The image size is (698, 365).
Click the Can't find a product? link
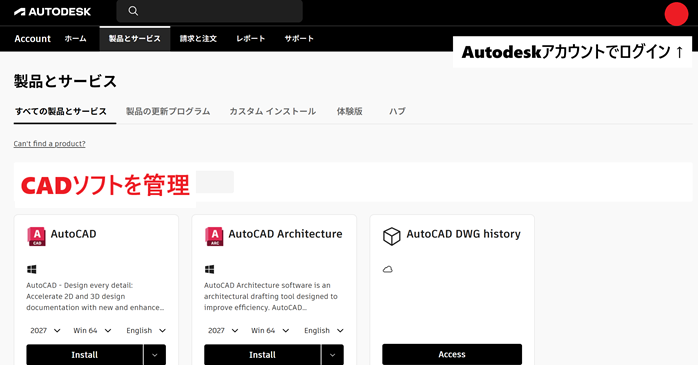[x=49, y=144]
